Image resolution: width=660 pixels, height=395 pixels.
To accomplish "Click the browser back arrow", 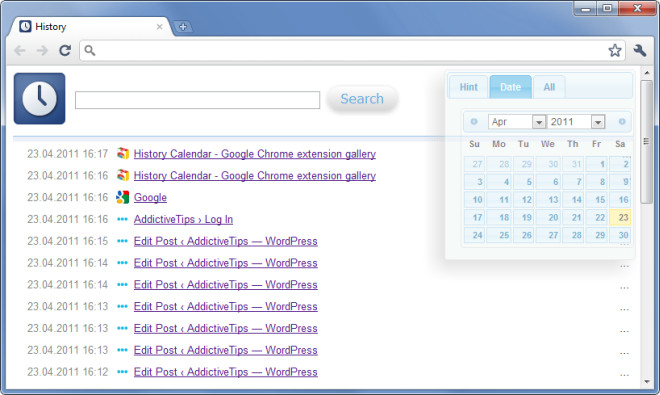I will [20, 51].
